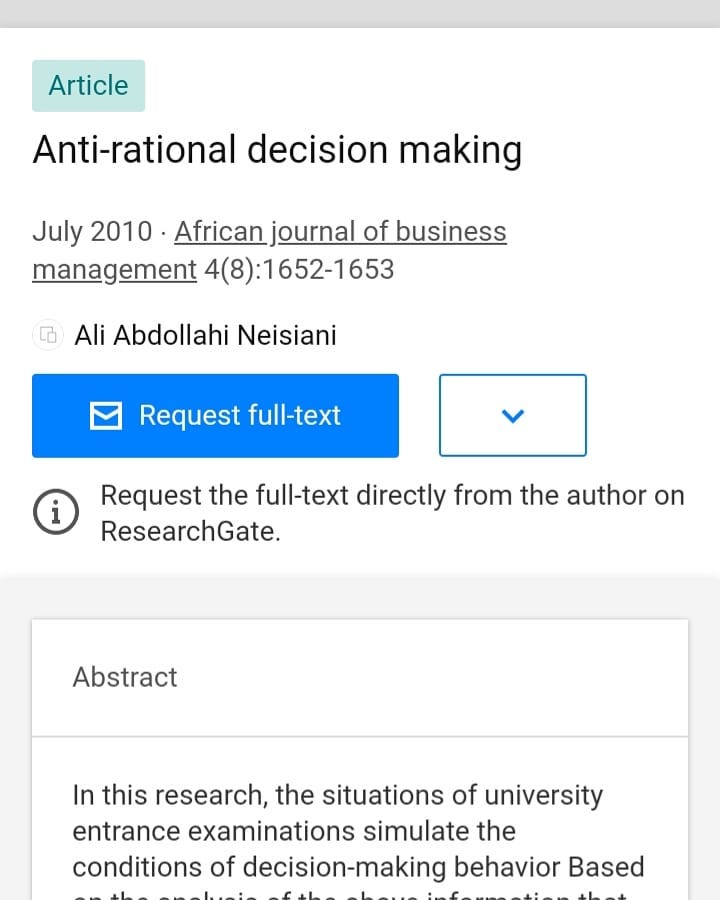Click the info circle icon
This screenshot has height=900, width=720.
click(56, 512)
